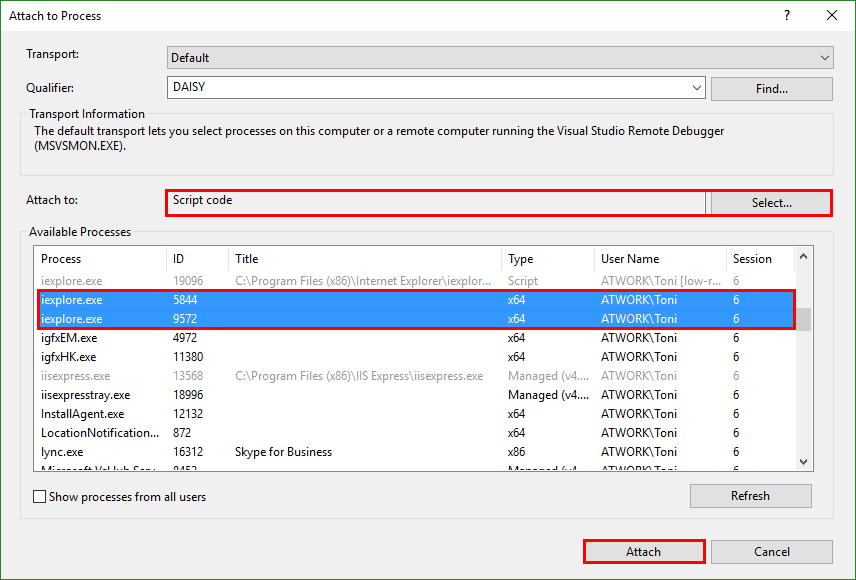Click the Qualifier text field DAISY
This screenshot has height=580, width=856.
coord(430,88)
